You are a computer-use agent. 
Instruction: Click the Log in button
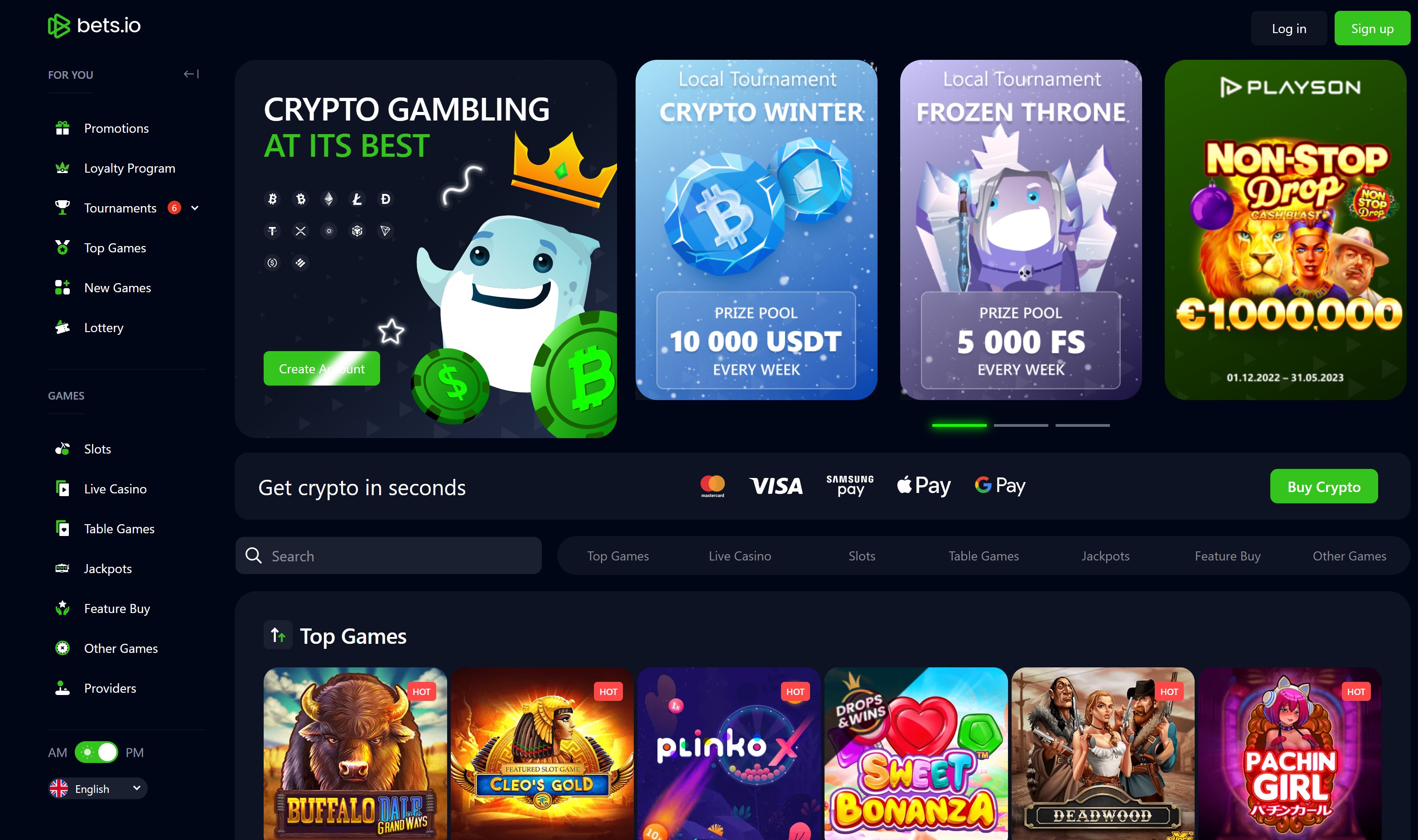tap(1289, 28)
